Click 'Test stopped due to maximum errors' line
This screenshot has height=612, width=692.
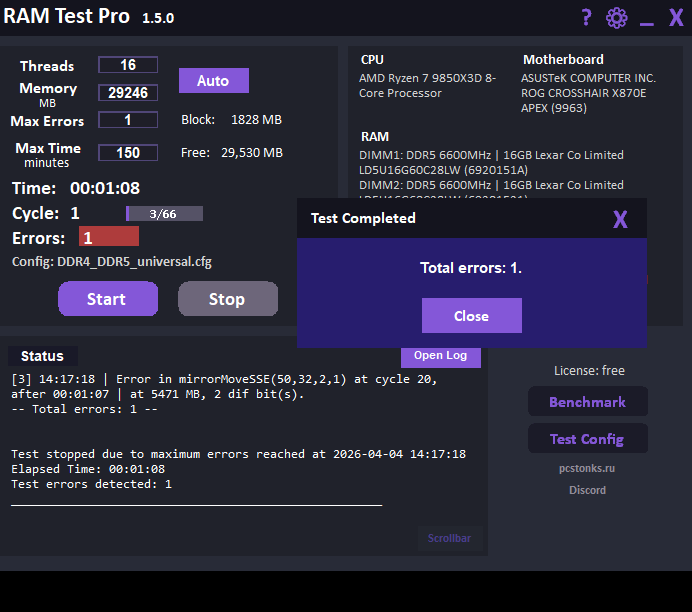click(238, 454)
